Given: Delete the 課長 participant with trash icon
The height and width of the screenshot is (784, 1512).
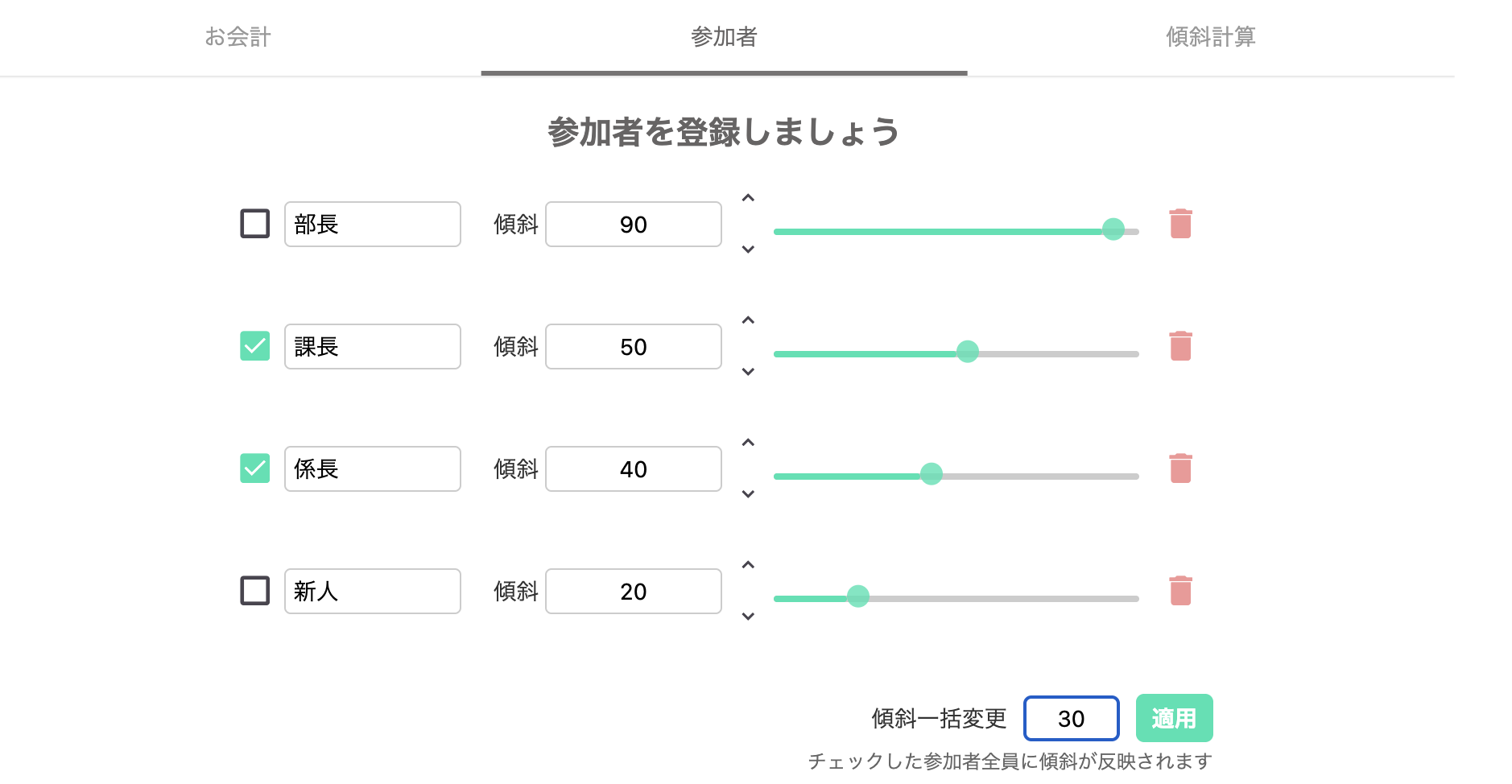Looking at the screenshot, I should pyautogui.click(x=1180, y=346).
